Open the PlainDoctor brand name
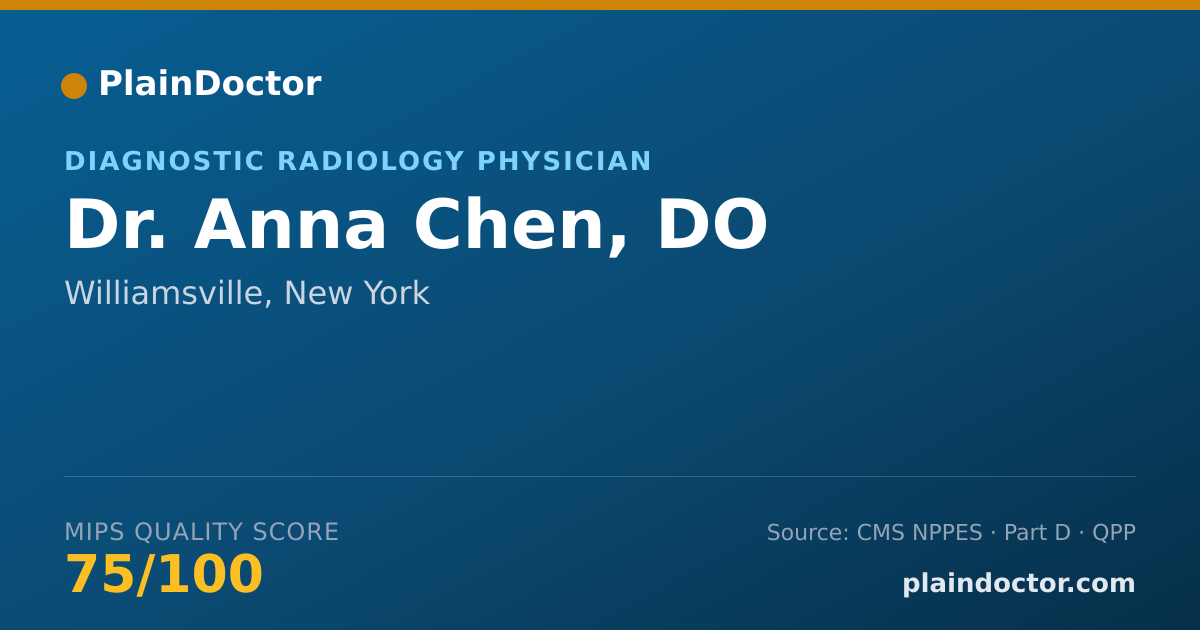 click(209, 84)
